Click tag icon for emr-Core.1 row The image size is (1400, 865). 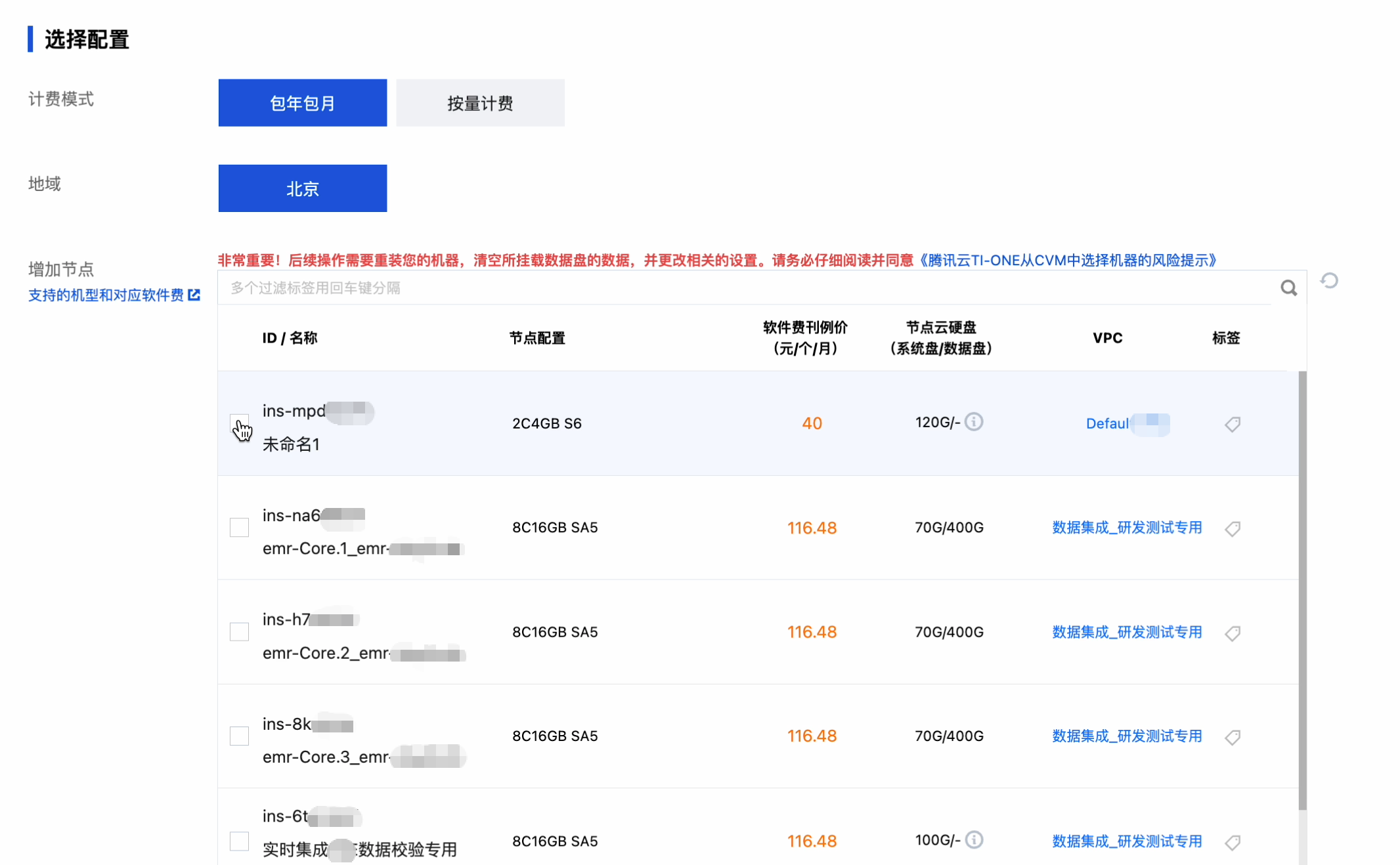tap(1233, 528)
